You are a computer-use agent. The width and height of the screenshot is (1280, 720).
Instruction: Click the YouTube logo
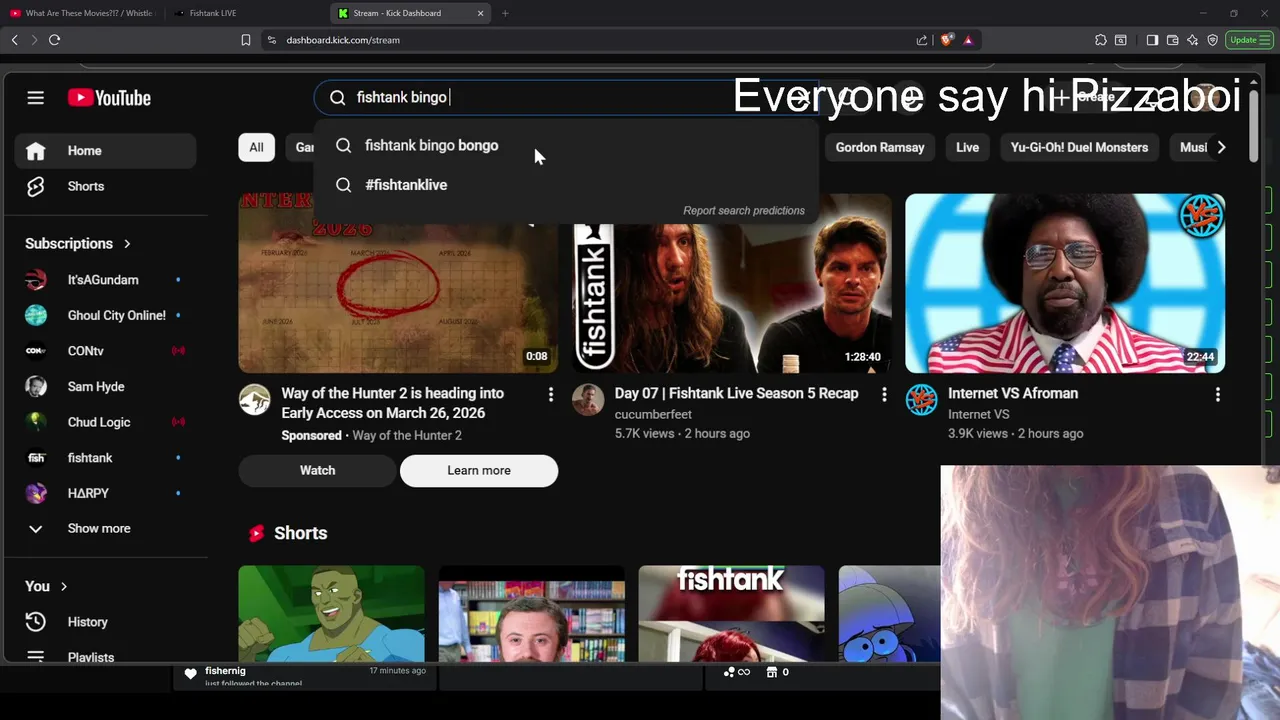[x=109, y=98]
